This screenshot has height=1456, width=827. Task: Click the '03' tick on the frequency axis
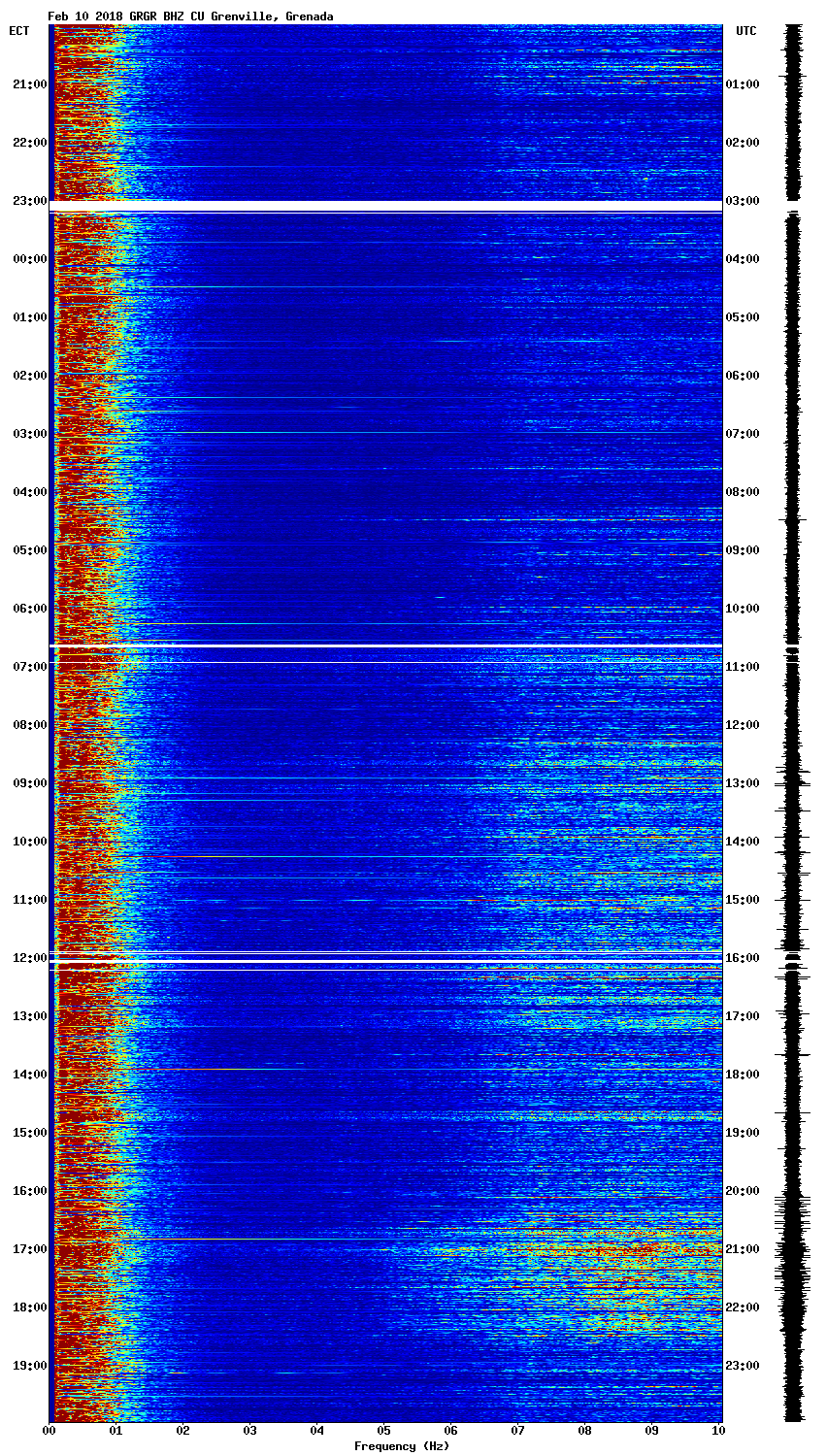pyautogui.click(x=249, y=1431)
